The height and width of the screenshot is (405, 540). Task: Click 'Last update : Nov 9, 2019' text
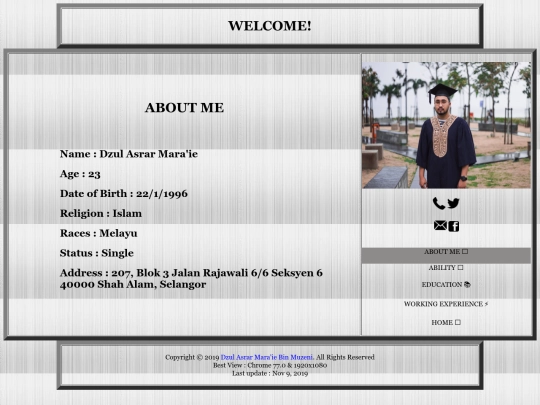pyautogui.click(x=270, y=373)
